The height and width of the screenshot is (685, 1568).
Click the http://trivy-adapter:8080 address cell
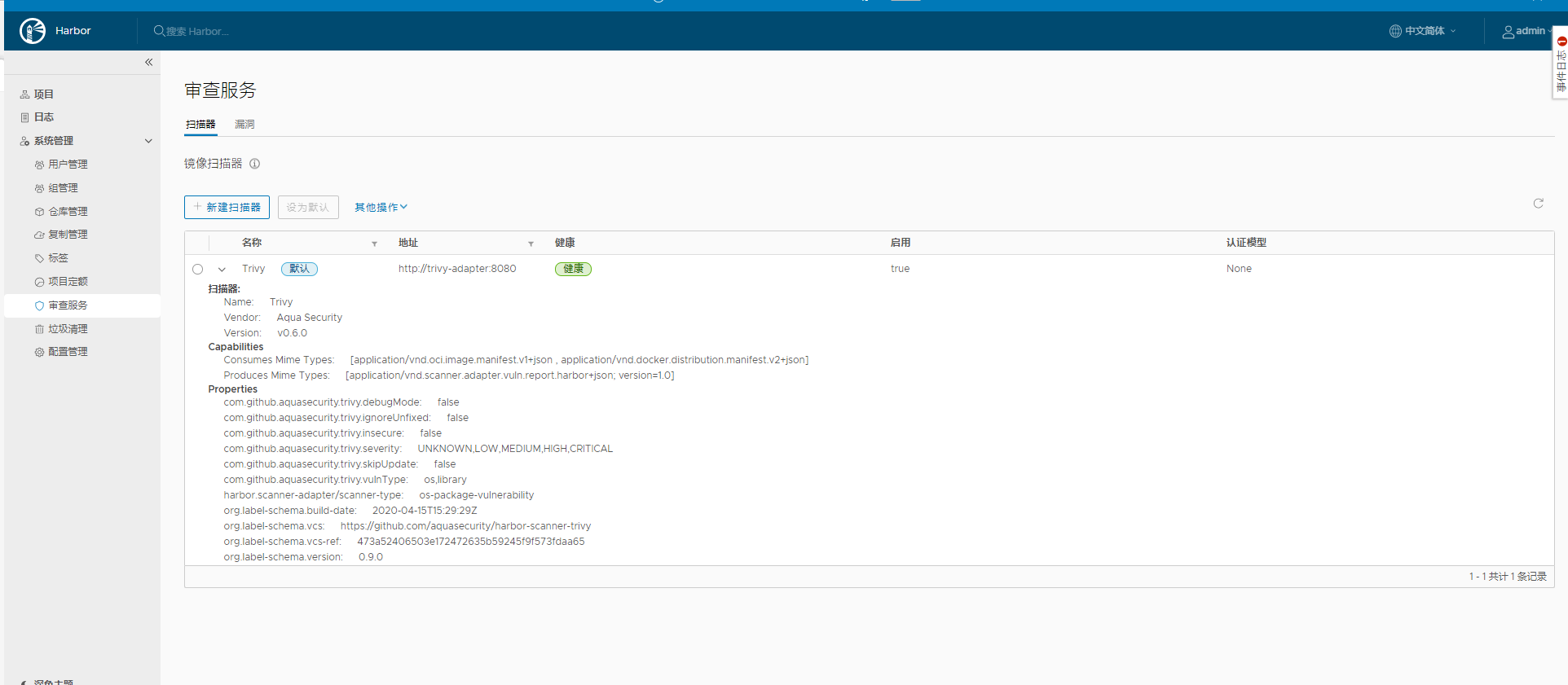click(x=457, y=269)
